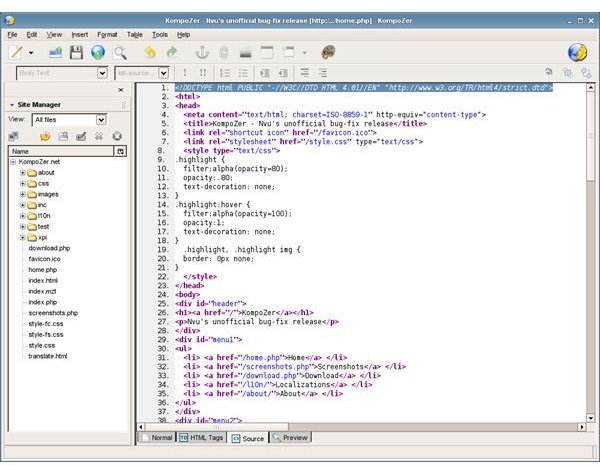Click the Rename file icon in Site Manager
This screenshot has width=600, height=466.
pyautogui.click(x=81, y=136)
